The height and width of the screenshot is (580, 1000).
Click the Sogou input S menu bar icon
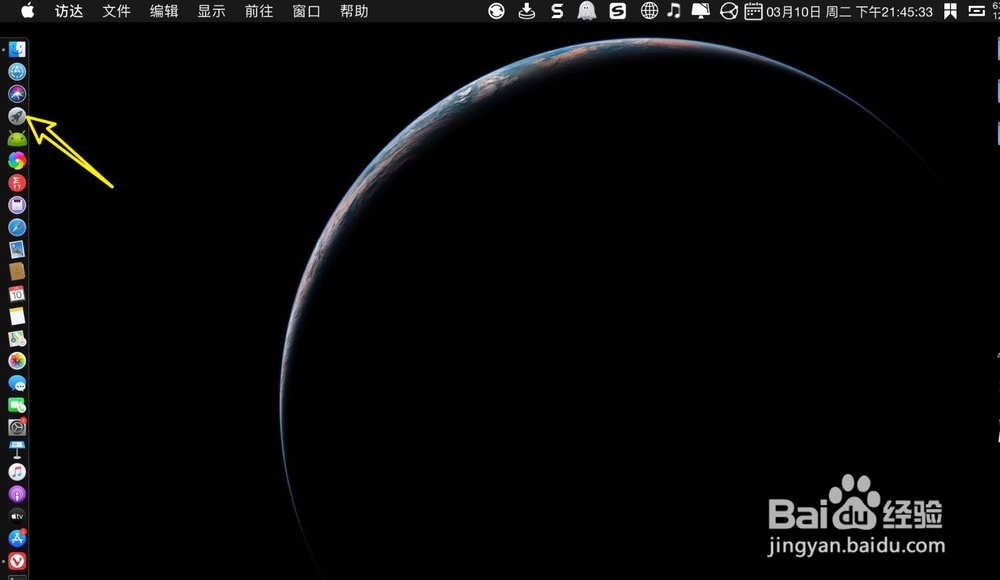pyautogui.click(x=617, y=11)
